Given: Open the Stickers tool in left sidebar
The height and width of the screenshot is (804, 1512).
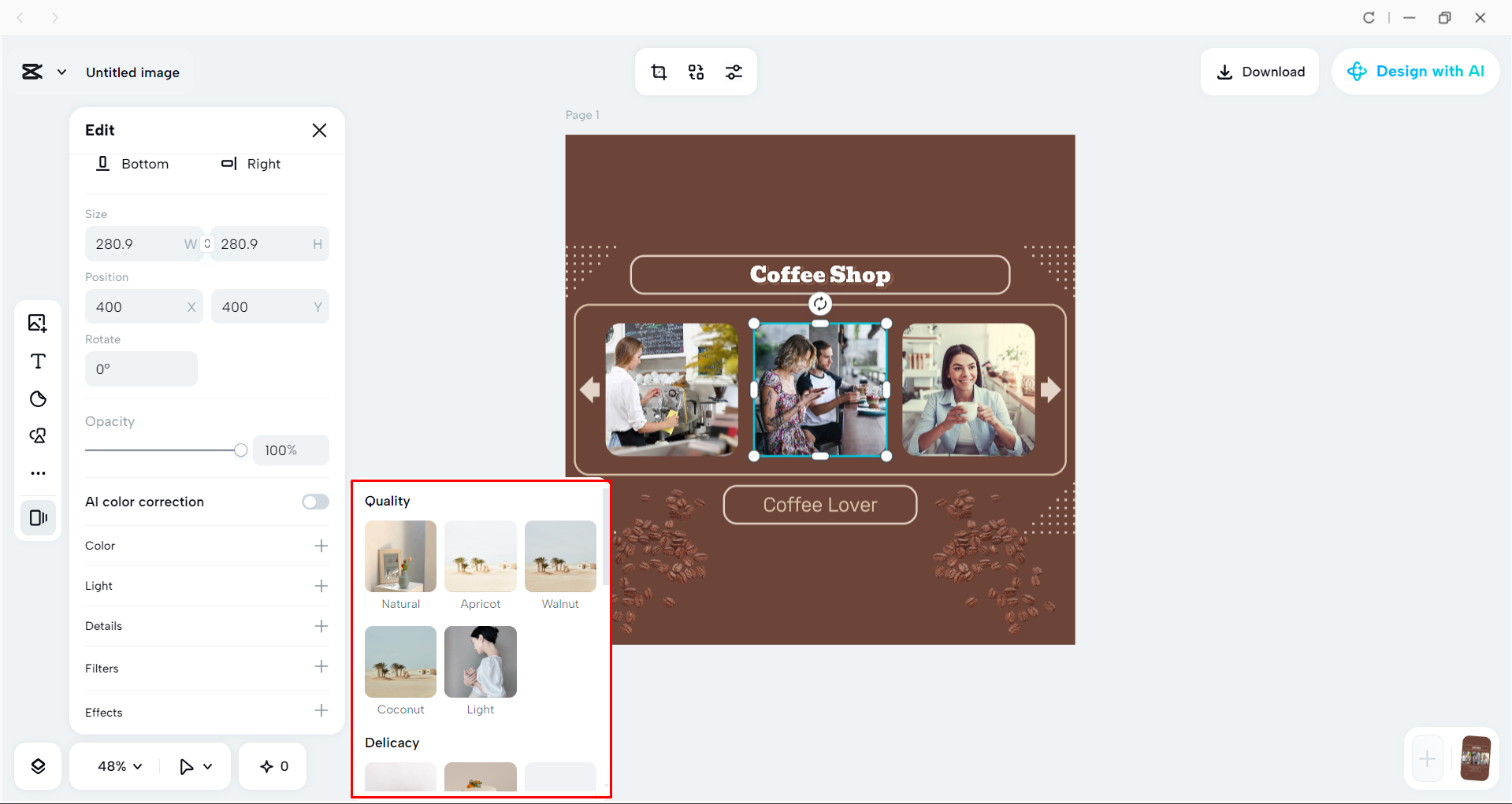Looking at the screenshot, I should pyautogui.click(x=37, y=399).
